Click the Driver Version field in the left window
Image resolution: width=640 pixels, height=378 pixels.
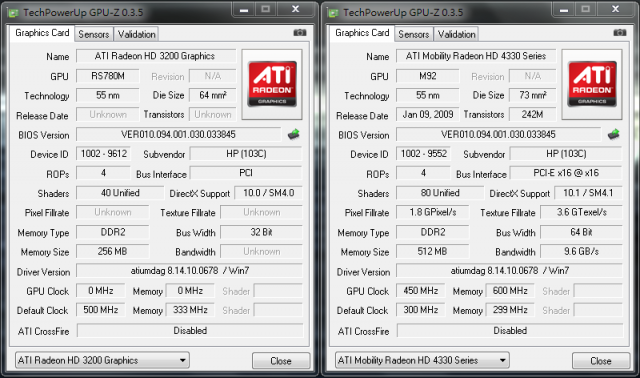[189, 271]
